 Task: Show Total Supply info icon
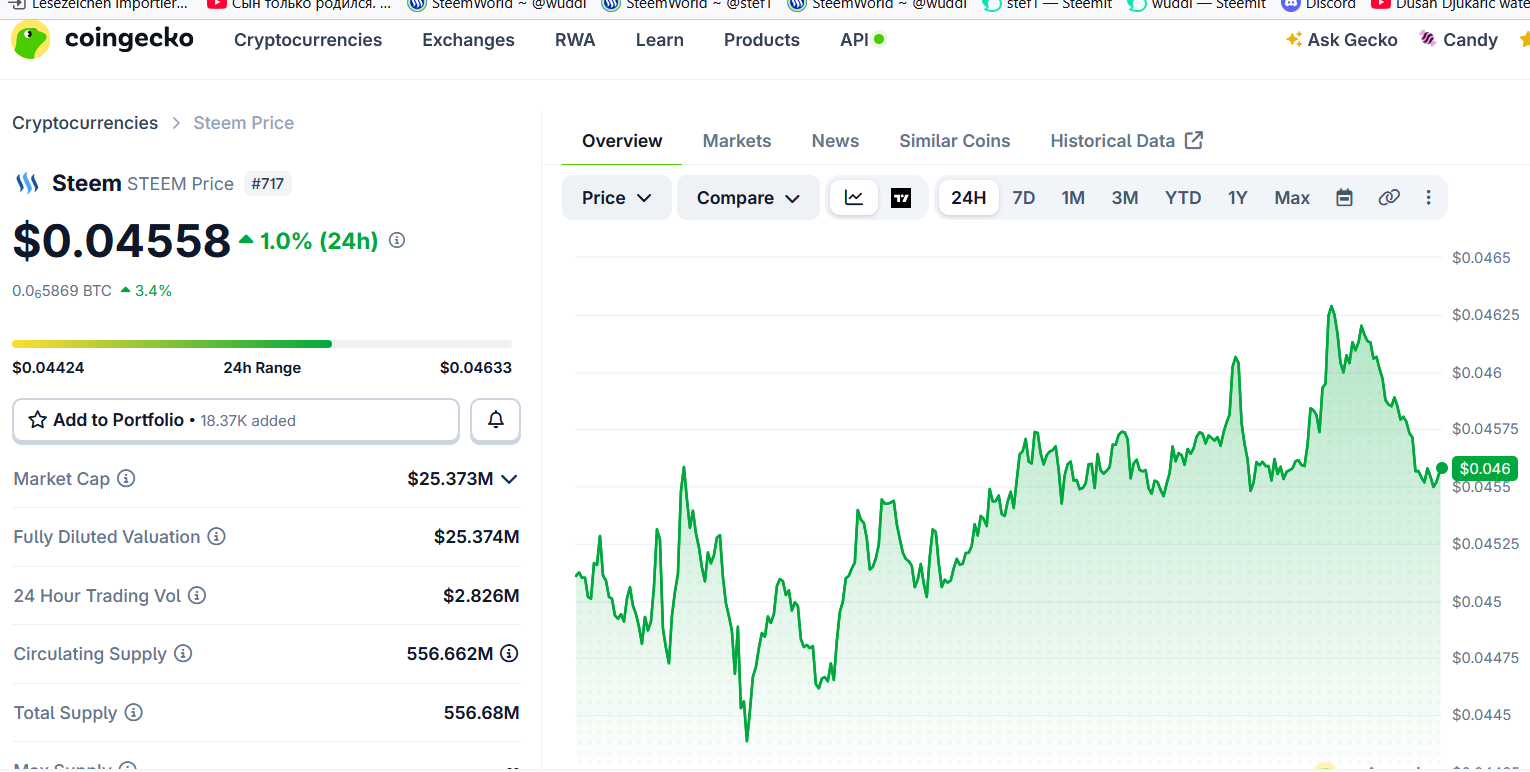(x=133, y=713)
